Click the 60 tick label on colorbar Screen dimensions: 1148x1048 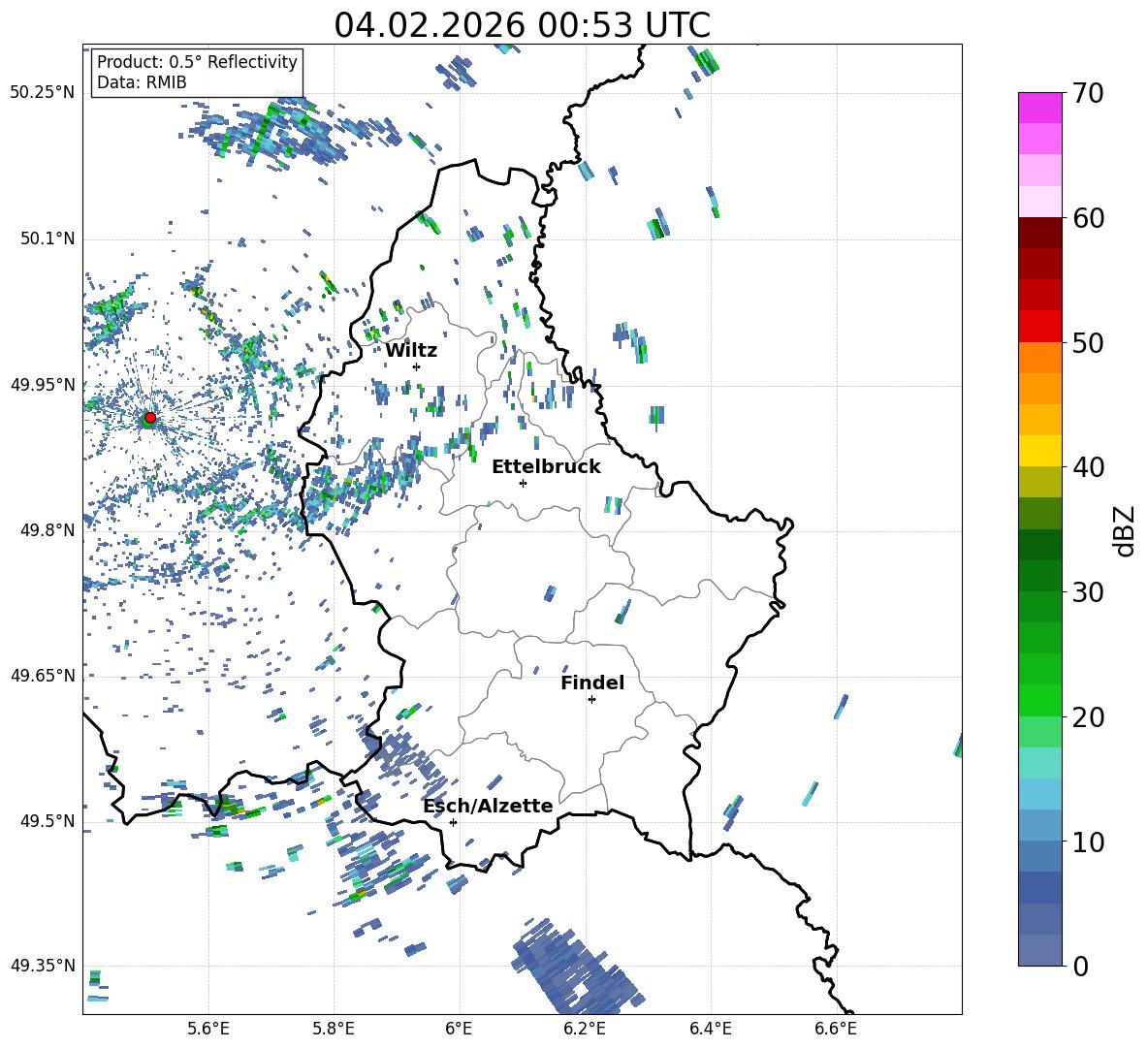pyautogui.click(x=1087, y=218)
